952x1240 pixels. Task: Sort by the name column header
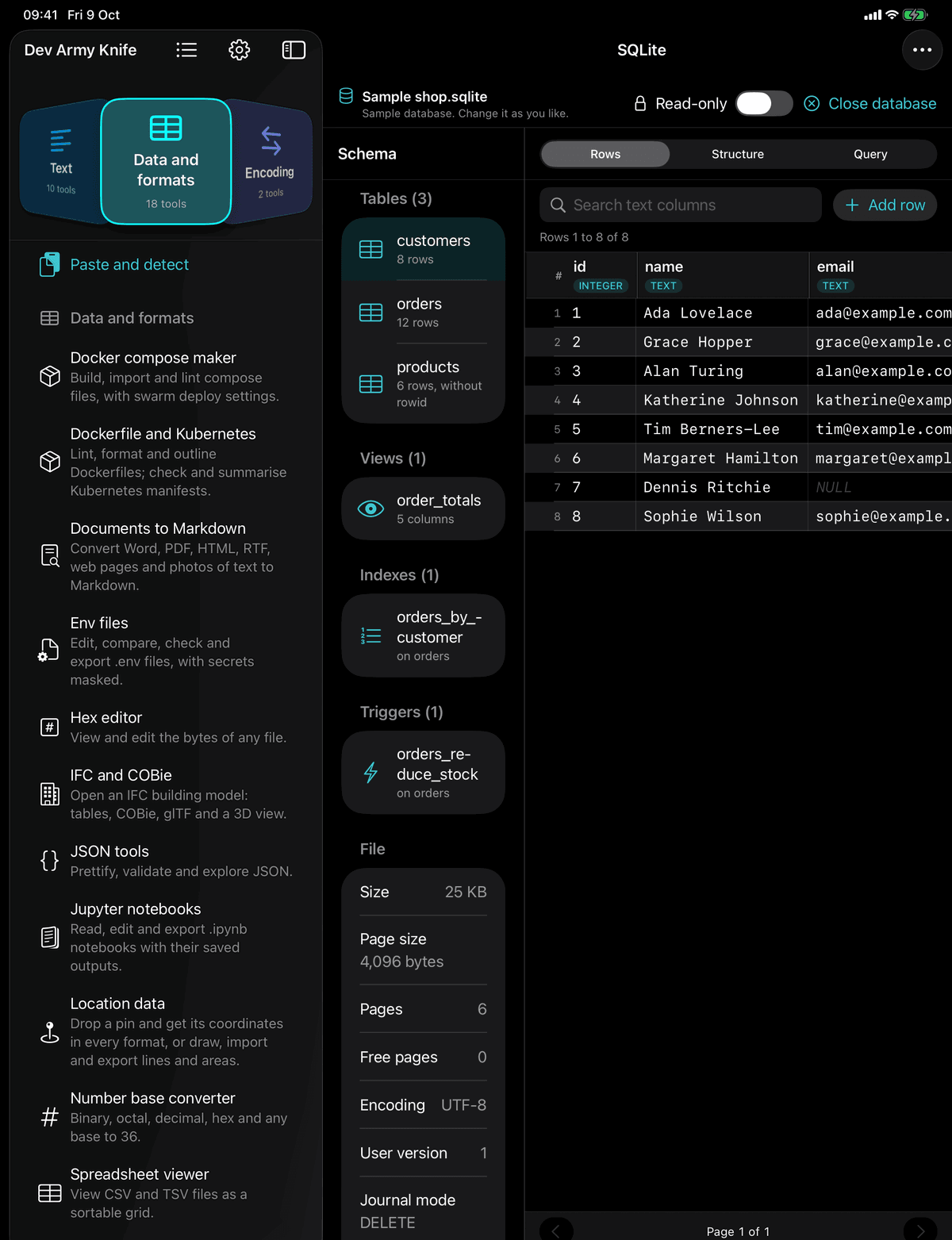pos(722,275)
